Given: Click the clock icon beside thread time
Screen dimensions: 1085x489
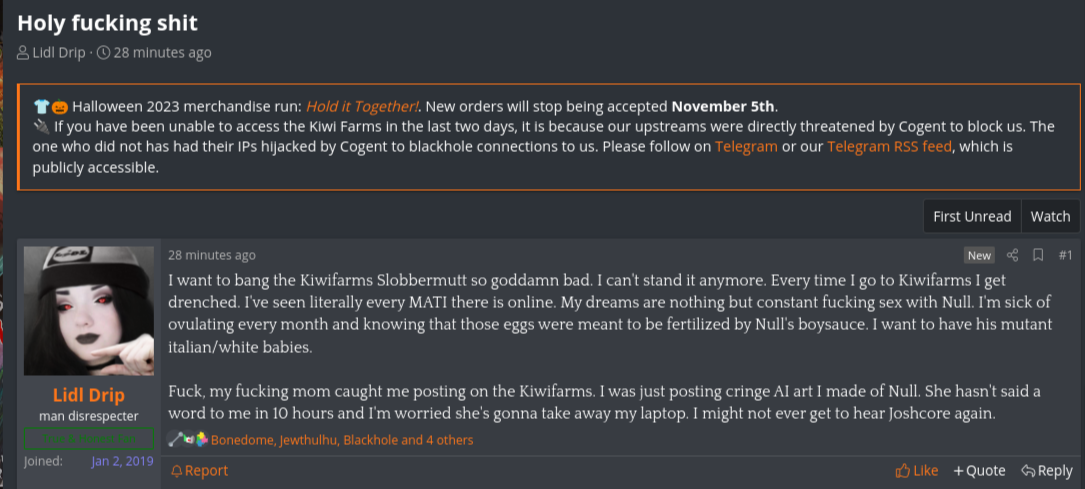Looking at the screenshot, I should click(103, 53).
